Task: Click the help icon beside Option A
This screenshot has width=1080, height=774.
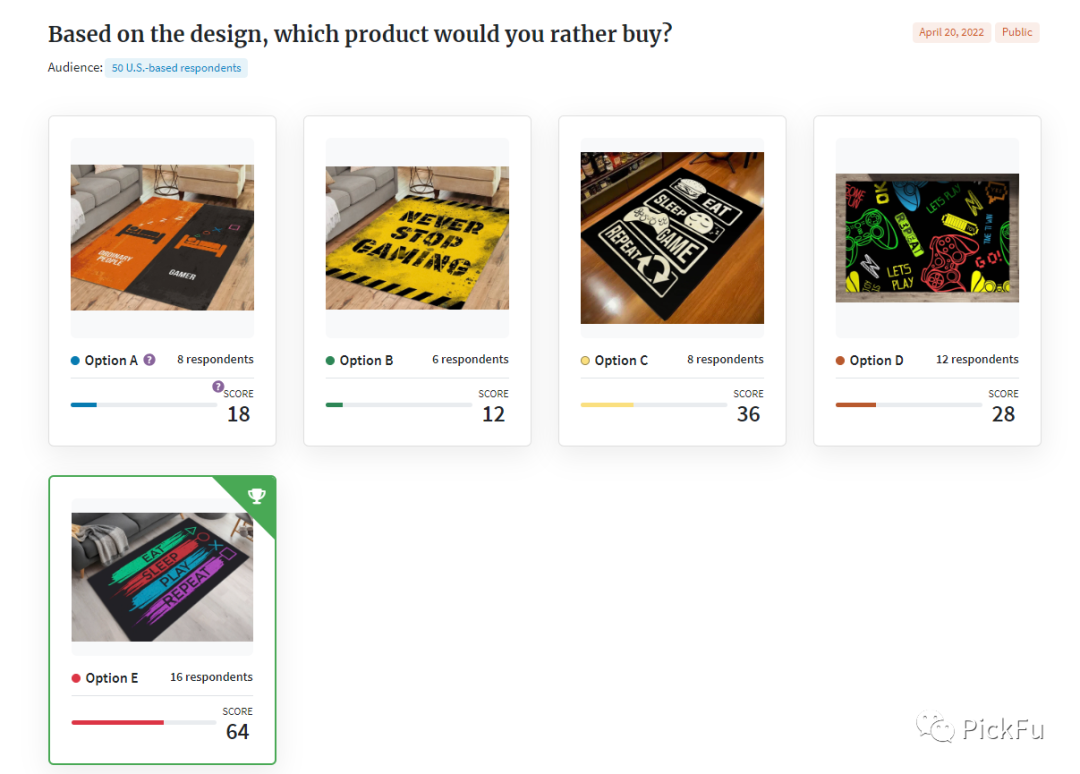Action: (x=150, y=360)
